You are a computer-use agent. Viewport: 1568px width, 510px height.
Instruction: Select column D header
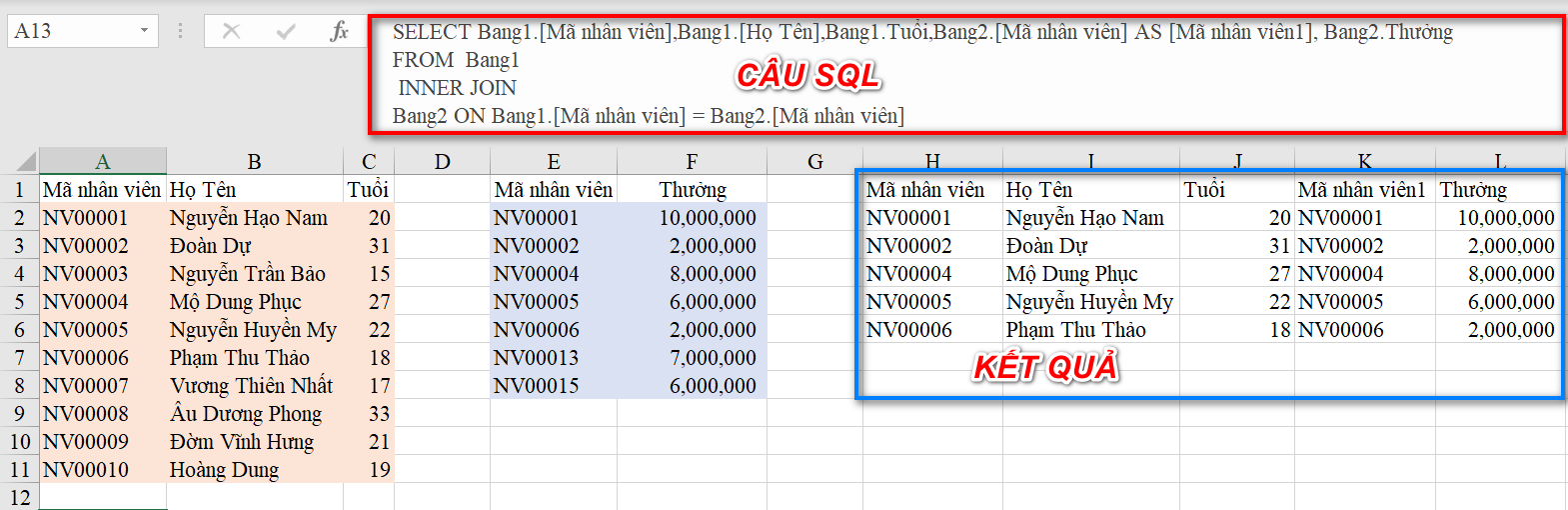[443, 162]
